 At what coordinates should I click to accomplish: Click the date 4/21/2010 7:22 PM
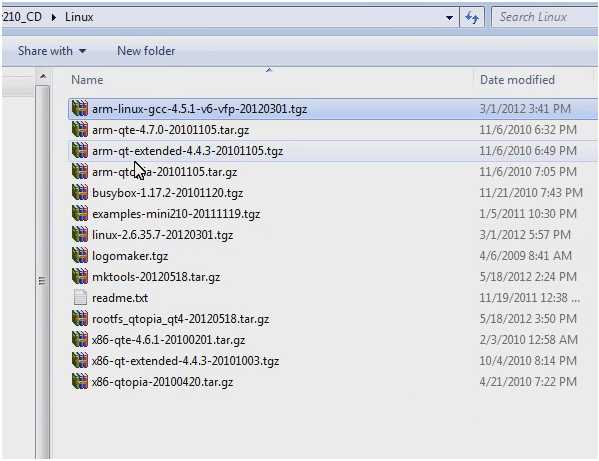pyautogui.click(x=528, y=382)
